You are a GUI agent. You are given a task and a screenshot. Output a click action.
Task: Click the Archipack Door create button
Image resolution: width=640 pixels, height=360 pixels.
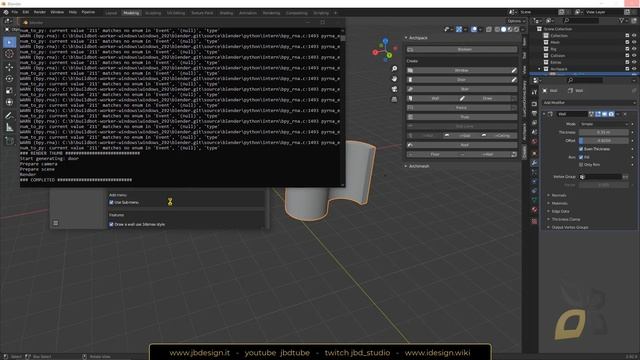click(458, 80)
